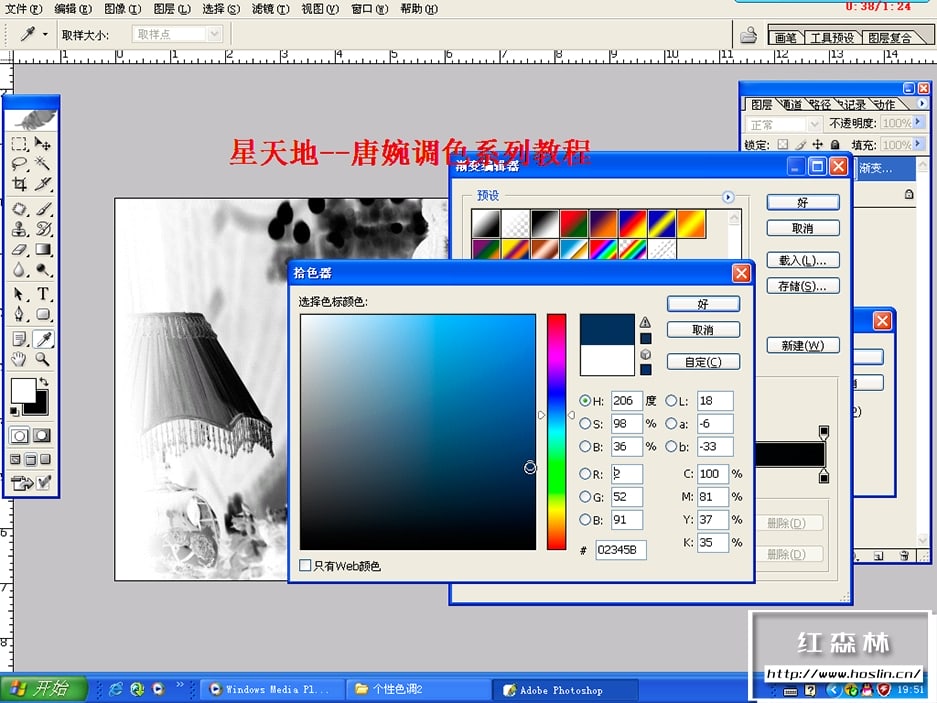Open the 文件 (File) menu

click(23, 9)
